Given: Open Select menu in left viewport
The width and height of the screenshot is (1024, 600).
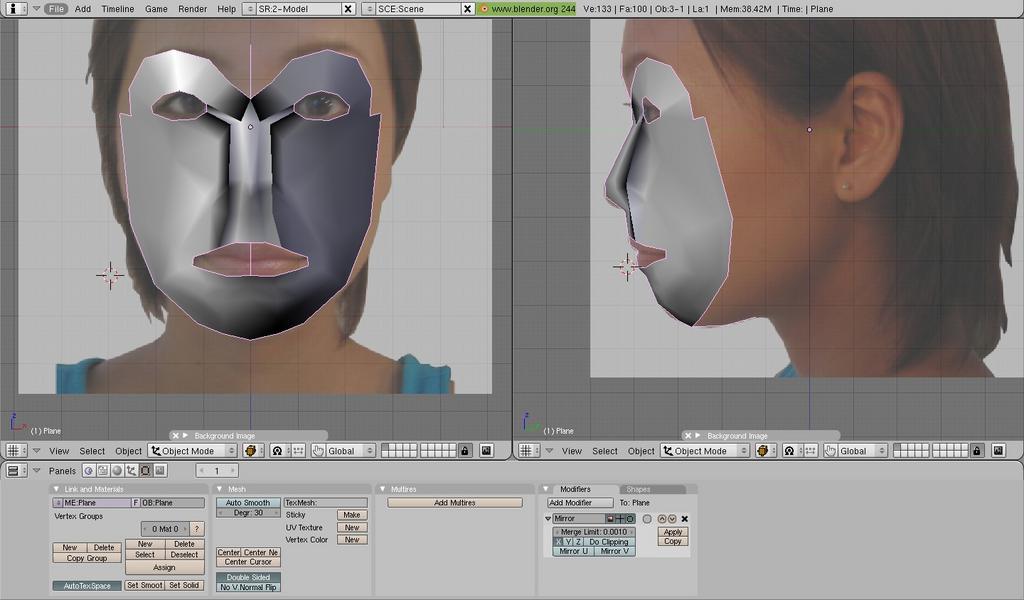Looking at the screenshot, I should click(92, 451).
